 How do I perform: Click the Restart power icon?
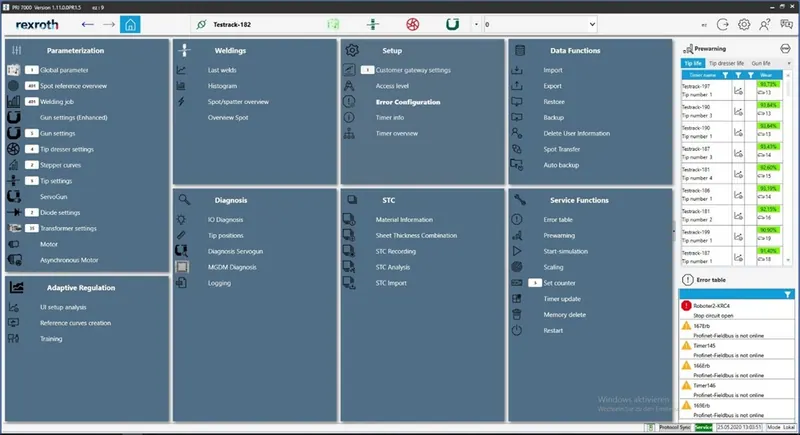pyautogui.click(x=517, y=330)
